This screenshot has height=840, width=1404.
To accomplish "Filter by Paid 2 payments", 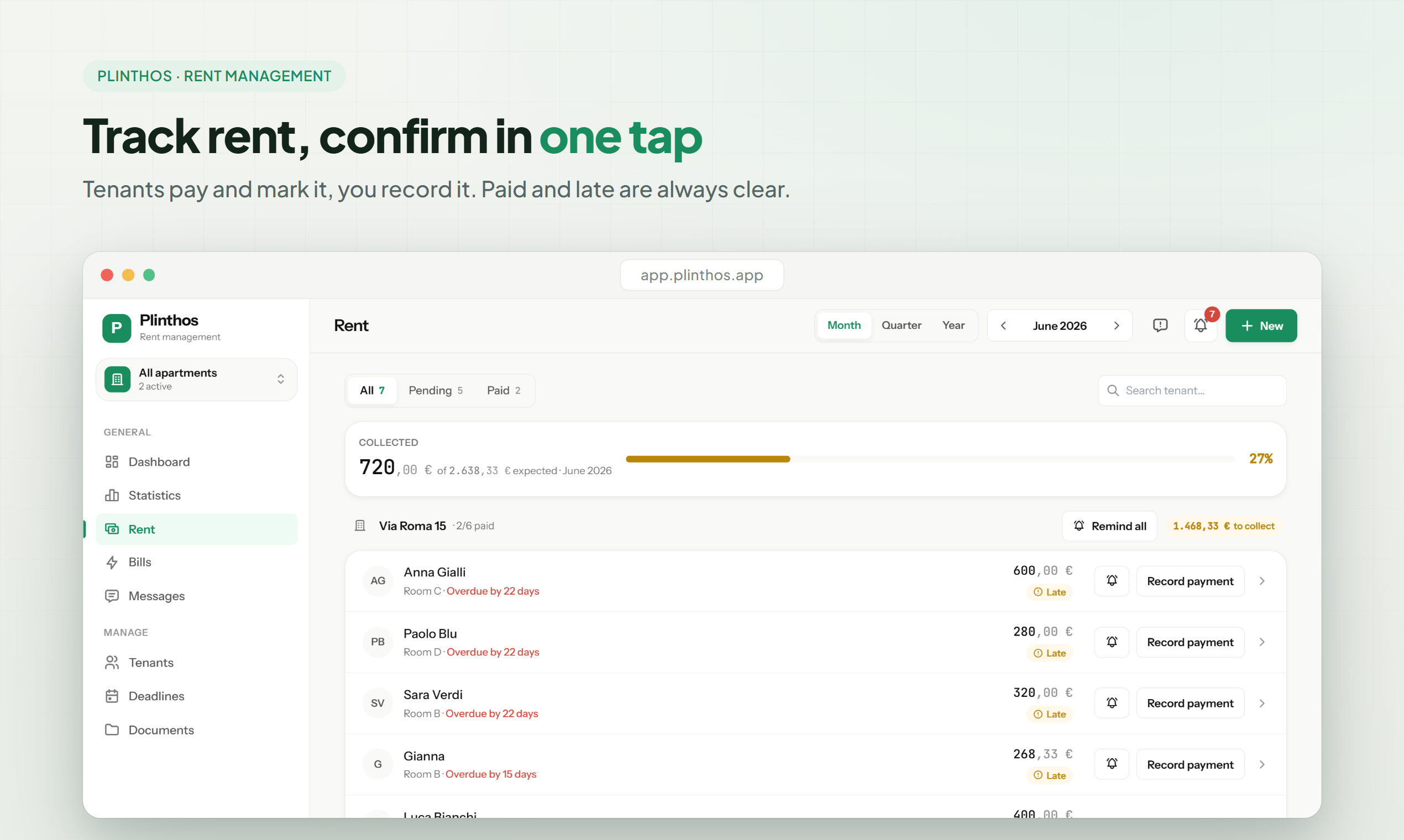I will 504,391.
